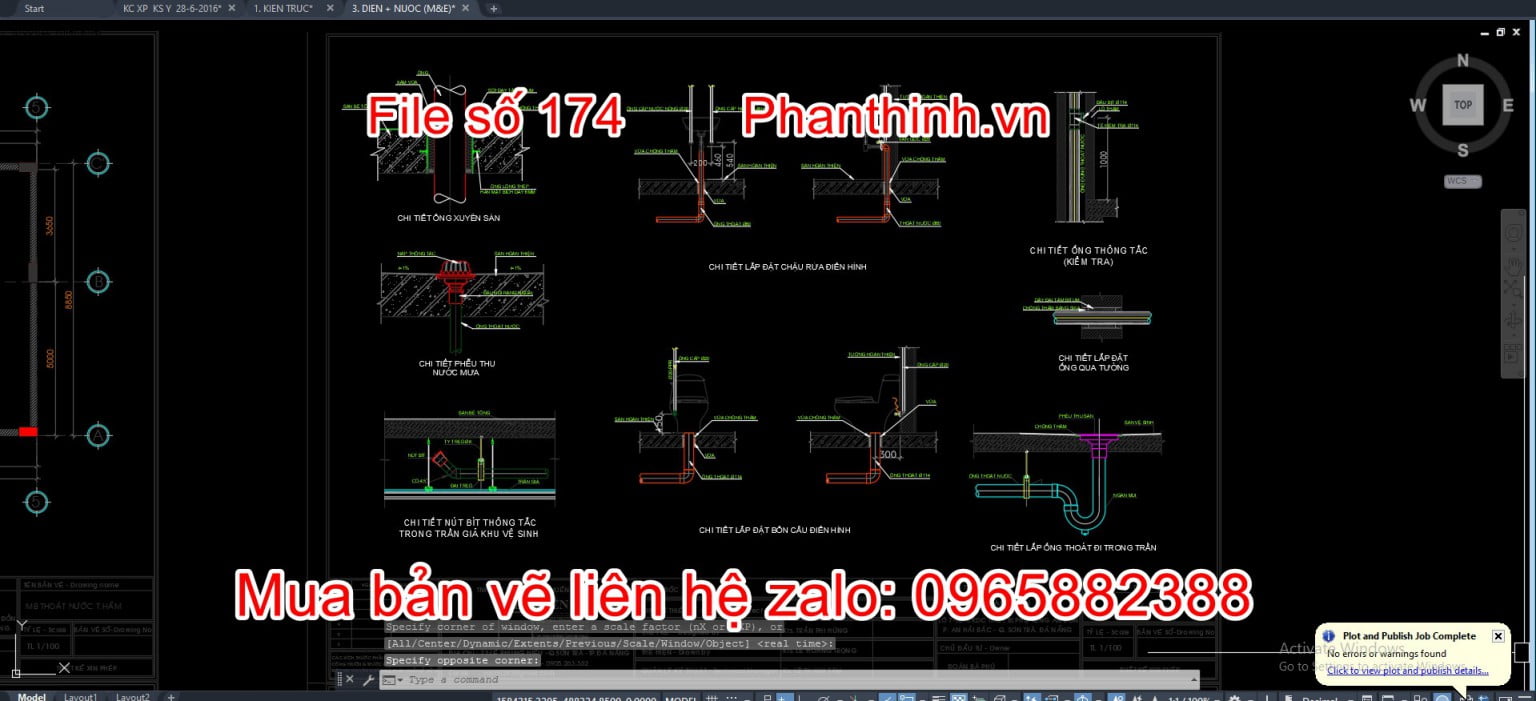Screen dimensions: 1536x701
Task: Open the annotation scale dropdown near 1:1
Action: coord(1216,696)
